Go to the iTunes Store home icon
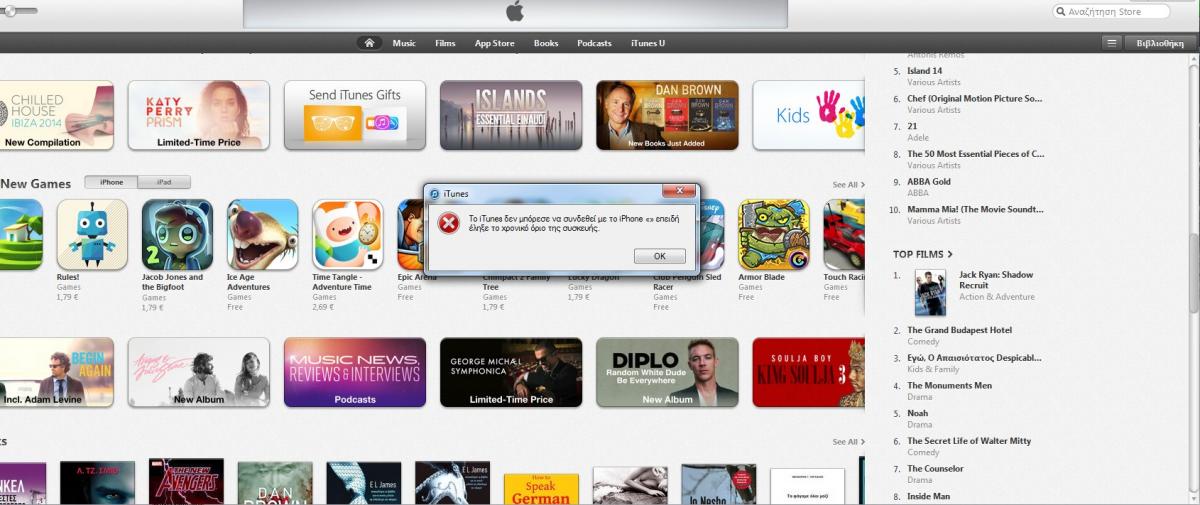The height and width of the screenshot is (505, 1200). (x=369, y=43)
